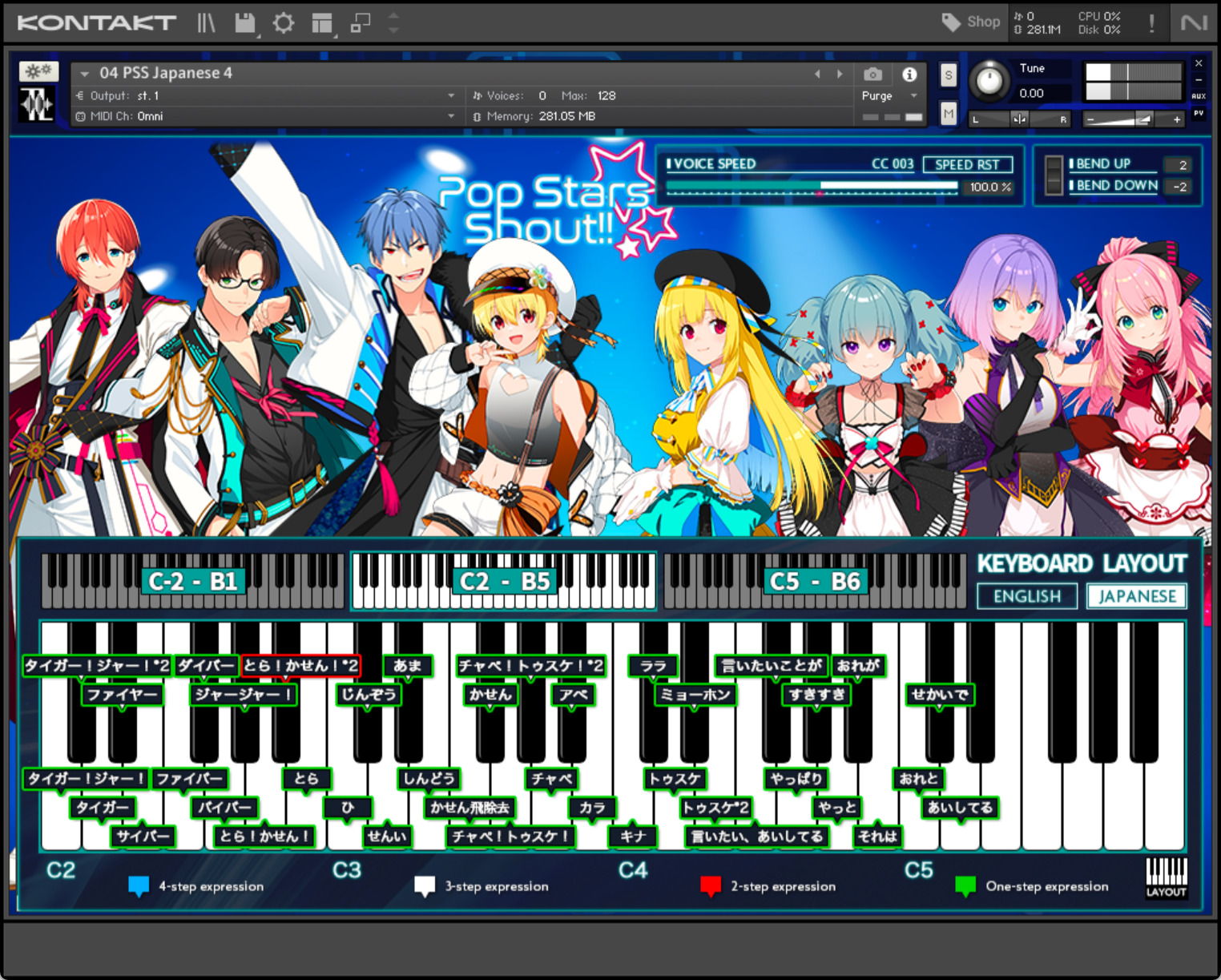The height and width of the screenshot is (980, 1221).
Task: Expand the instrument name dropdown arrow
Action: click(x=84, y=74)
